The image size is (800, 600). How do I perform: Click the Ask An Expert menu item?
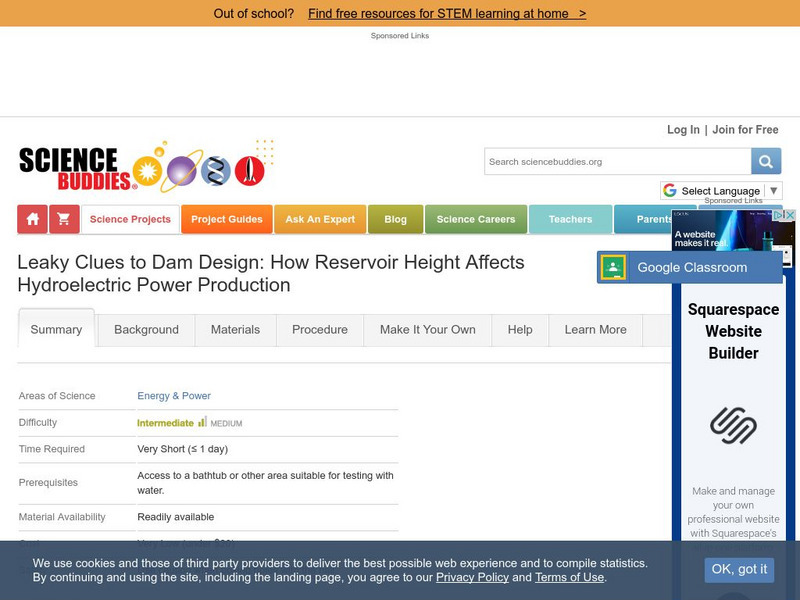tap(320, 219)
